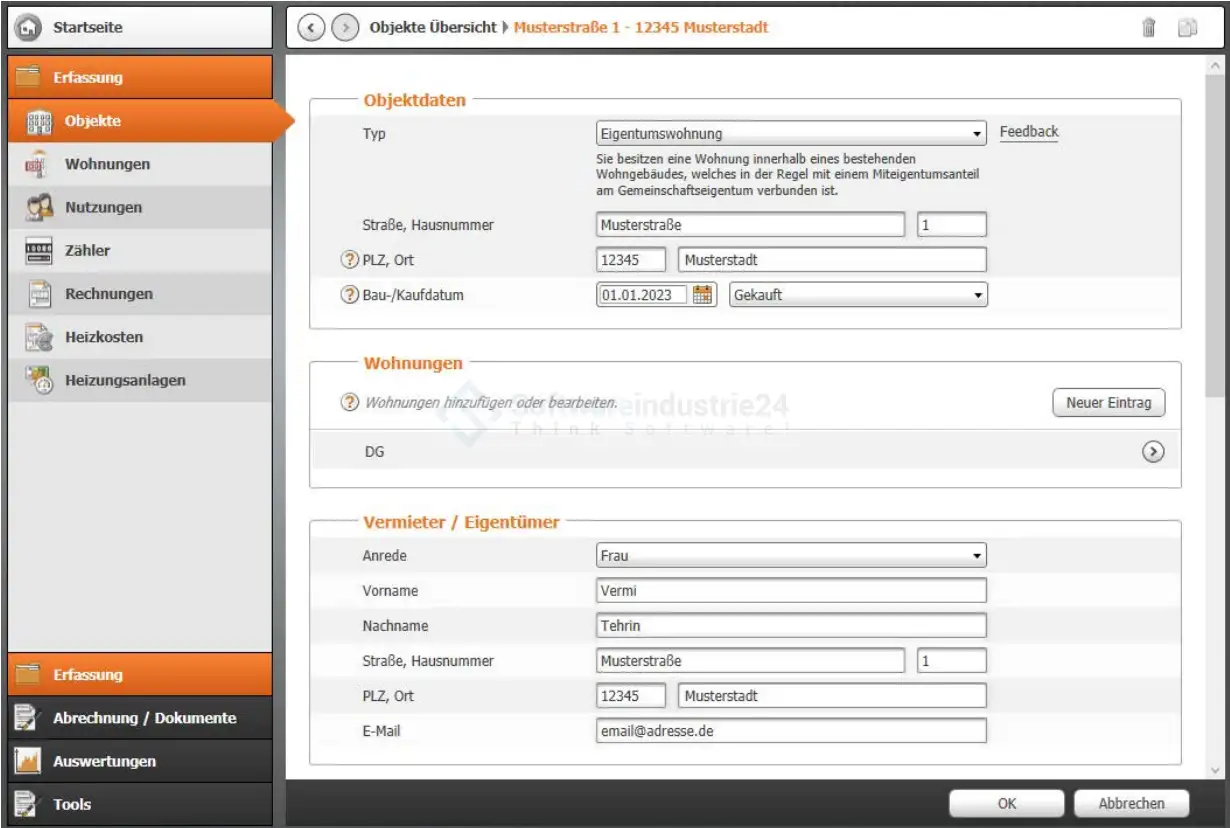Click the help icon next to PLZ, Ort

tap(350, 260)
